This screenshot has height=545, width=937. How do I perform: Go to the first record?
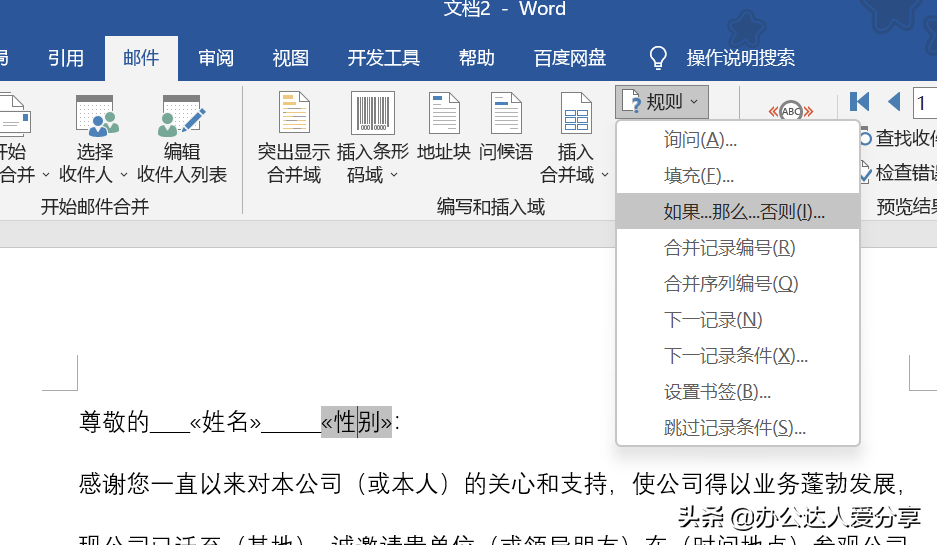pos(859,102)
